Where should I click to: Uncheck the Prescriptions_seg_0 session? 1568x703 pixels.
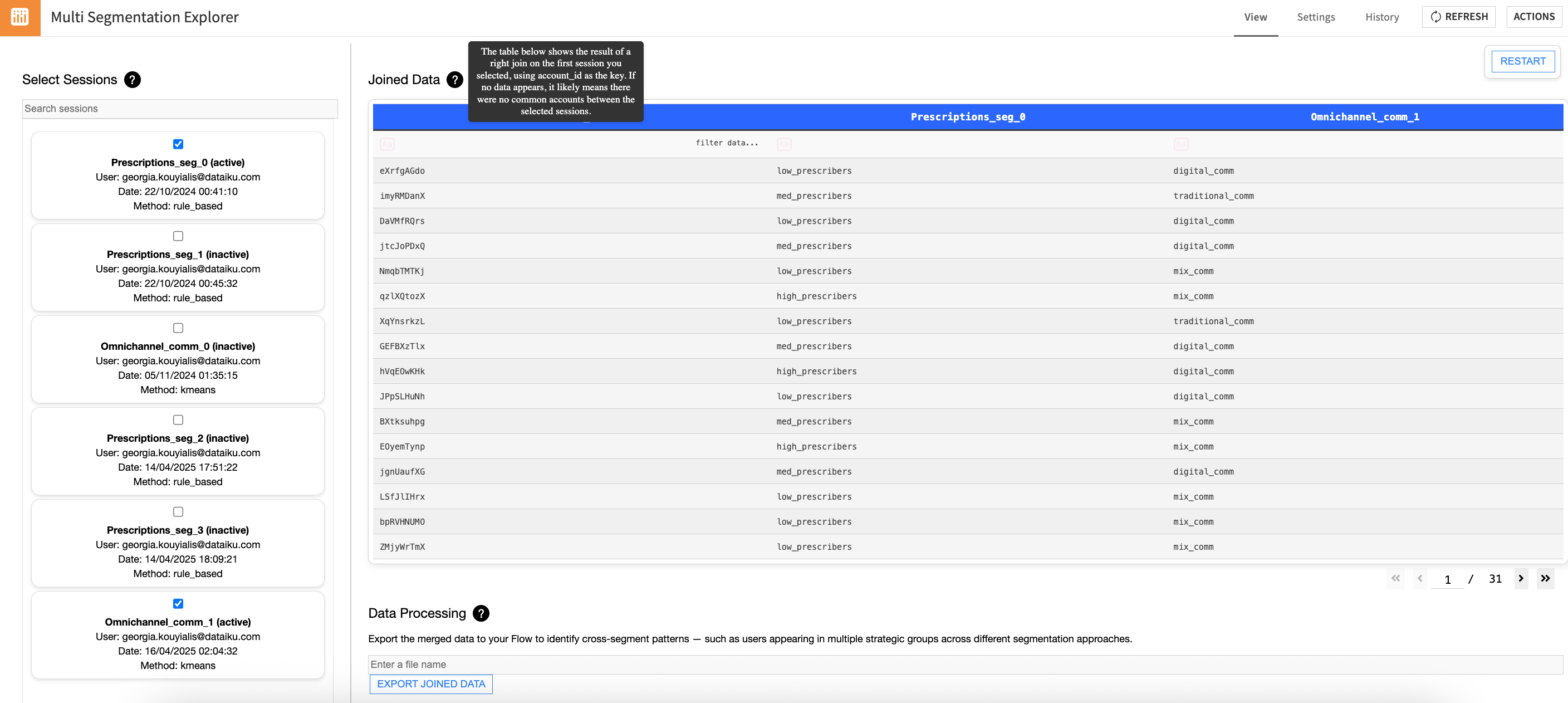coord(178,144)
